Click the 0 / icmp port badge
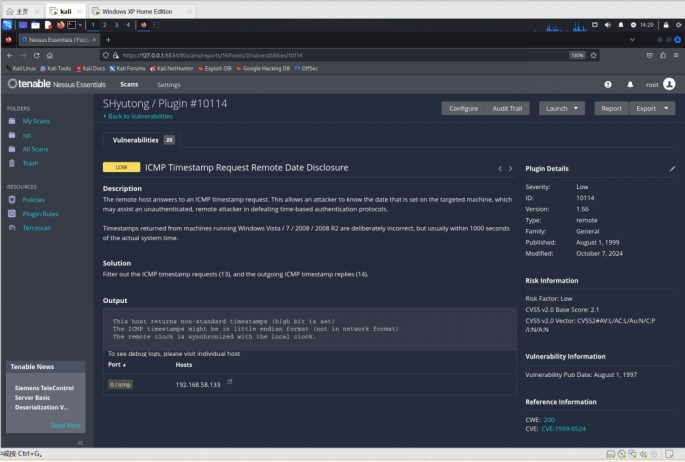This screenshot has height=462, width=685. [x=120, y=385]
